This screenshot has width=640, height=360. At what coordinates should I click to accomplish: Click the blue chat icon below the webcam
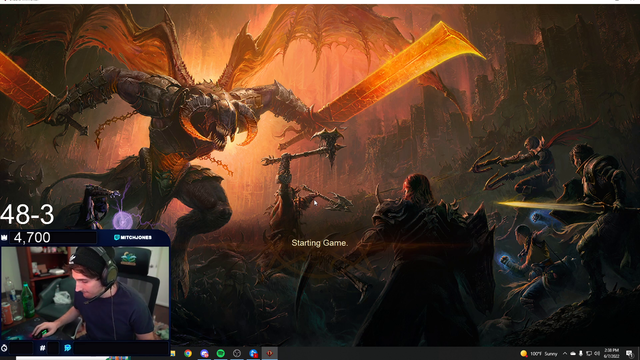(x=68, y=348)
